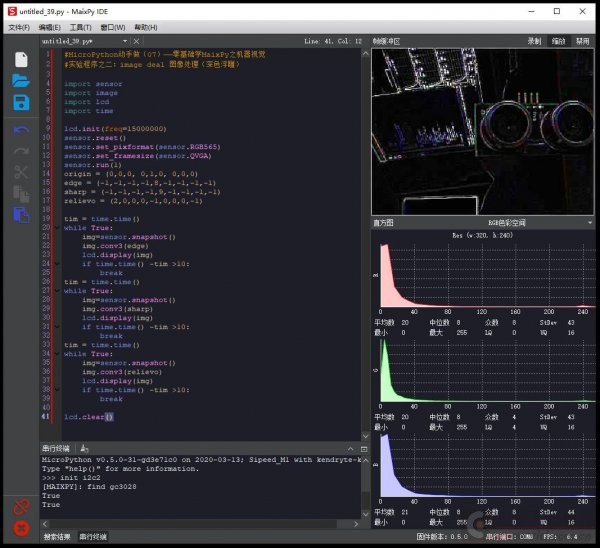Collapse the if block at line 38
Viewport: 600px width, 548px height.
click(x=57, y=390)
